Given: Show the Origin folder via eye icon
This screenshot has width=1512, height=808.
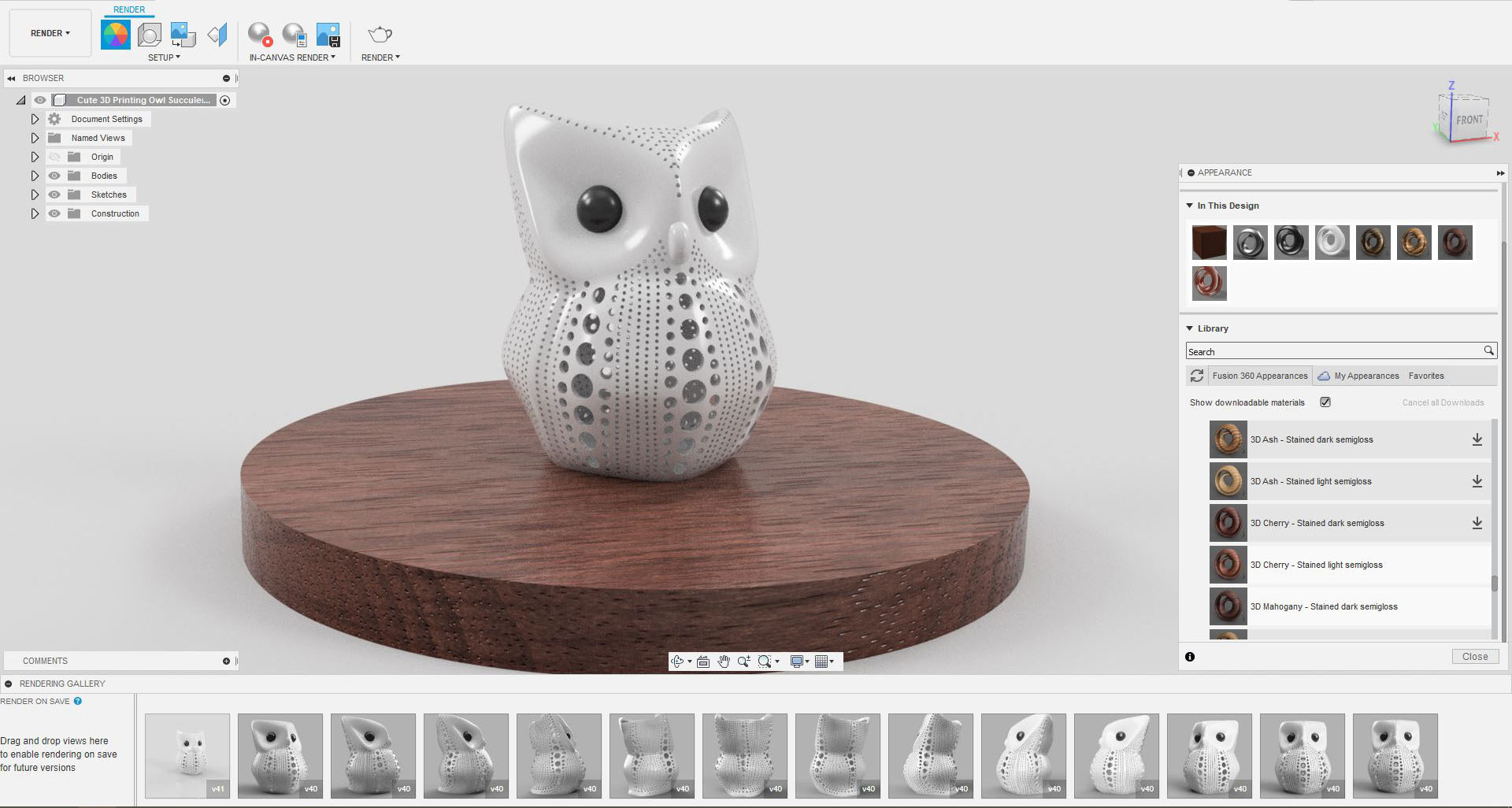Looking at the screenshot, I should [54, 157].
